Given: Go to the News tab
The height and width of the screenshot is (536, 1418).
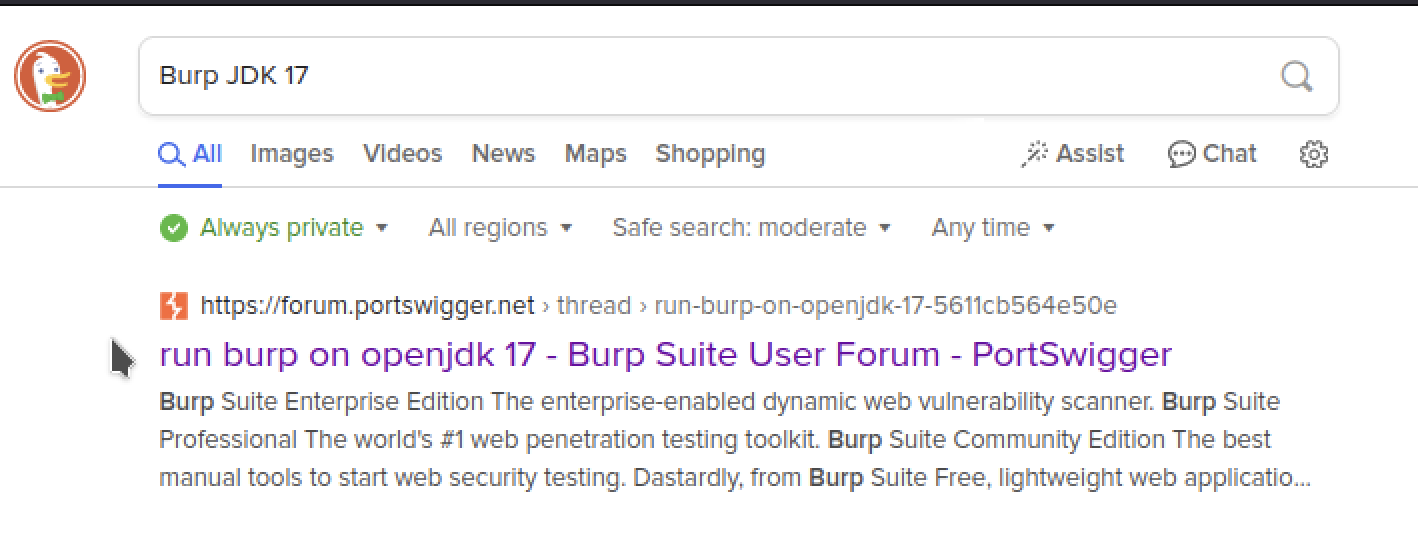Looking at the screenshot, I should [x=503, y=154].
